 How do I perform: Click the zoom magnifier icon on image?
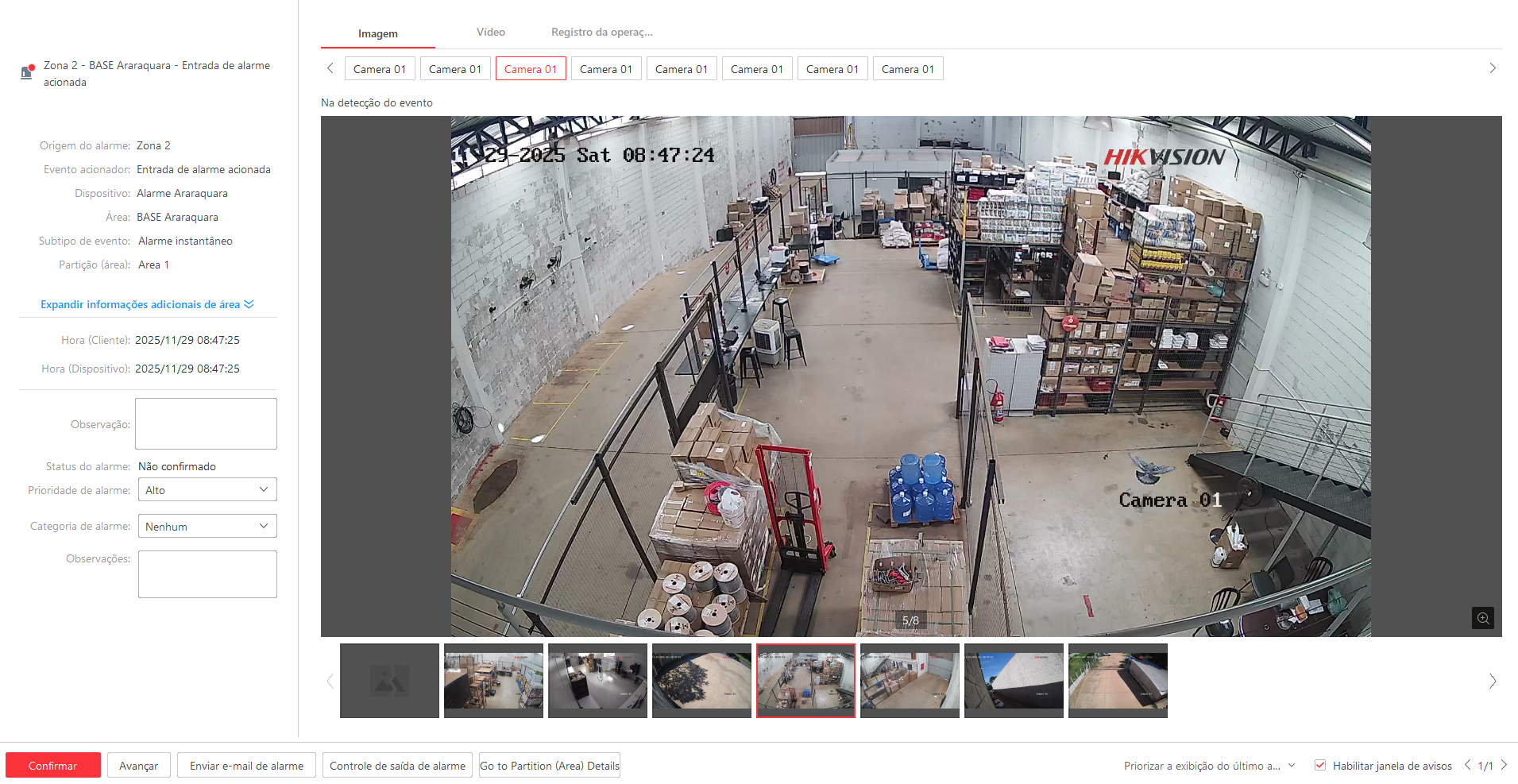1482,618
